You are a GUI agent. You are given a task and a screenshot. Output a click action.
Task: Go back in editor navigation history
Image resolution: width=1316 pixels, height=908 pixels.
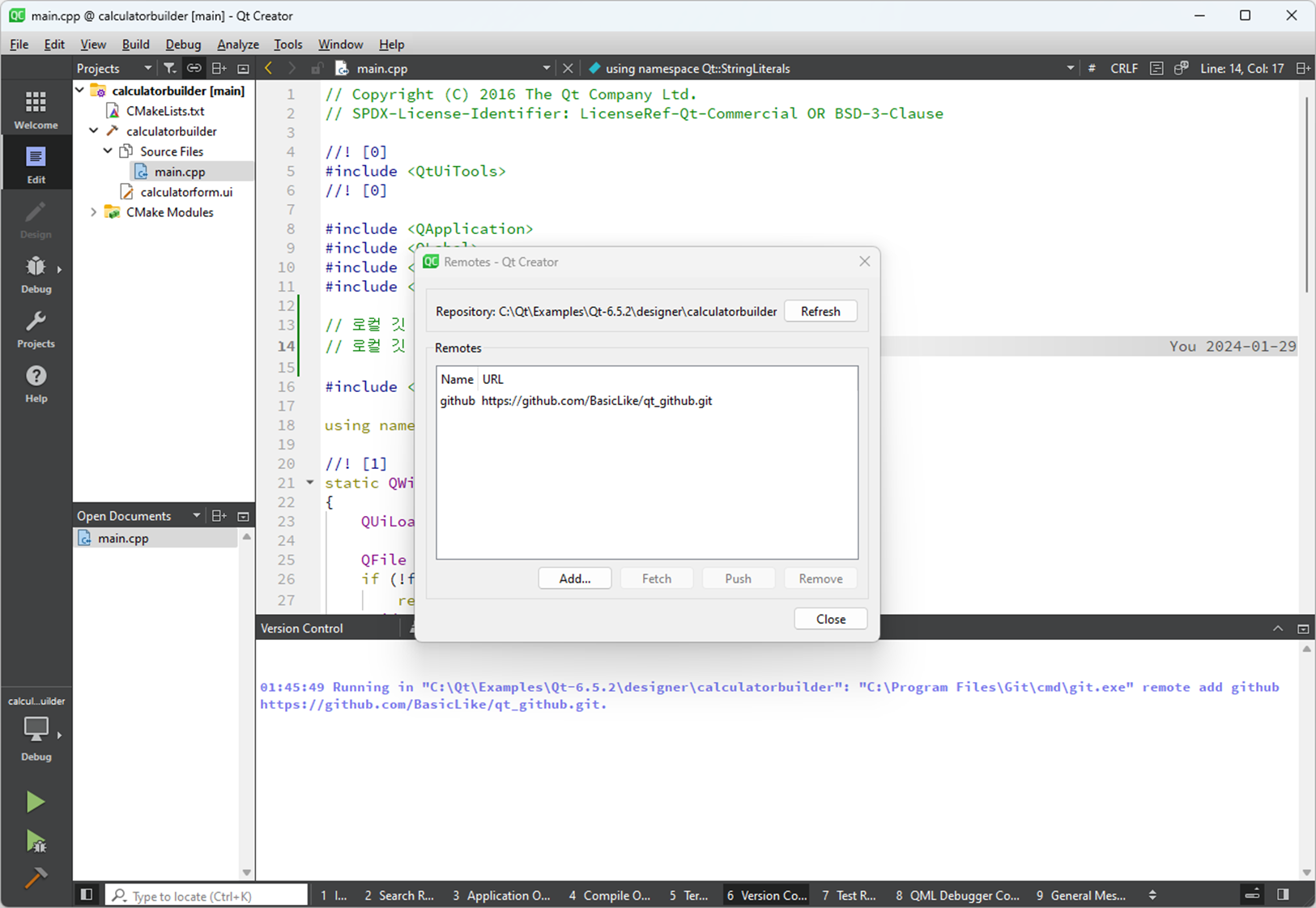pyautogui.click(x=269, y=68)
